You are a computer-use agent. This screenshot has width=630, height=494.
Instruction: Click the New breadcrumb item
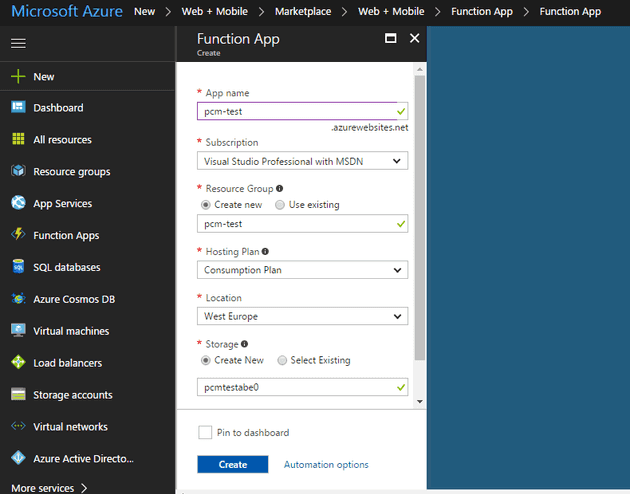(x=144, y=12)
